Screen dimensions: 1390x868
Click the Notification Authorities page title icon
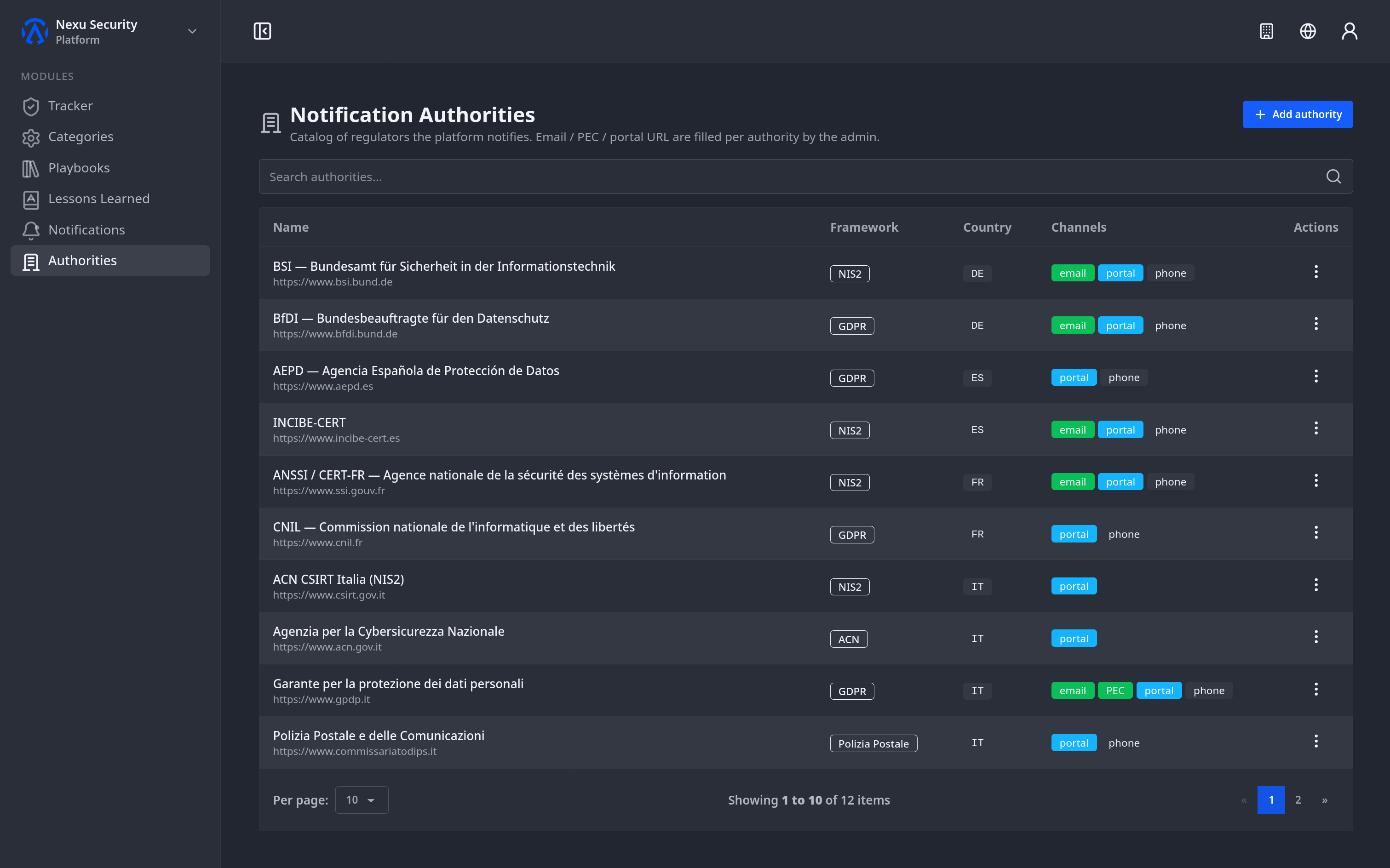[x=270, y=123]
